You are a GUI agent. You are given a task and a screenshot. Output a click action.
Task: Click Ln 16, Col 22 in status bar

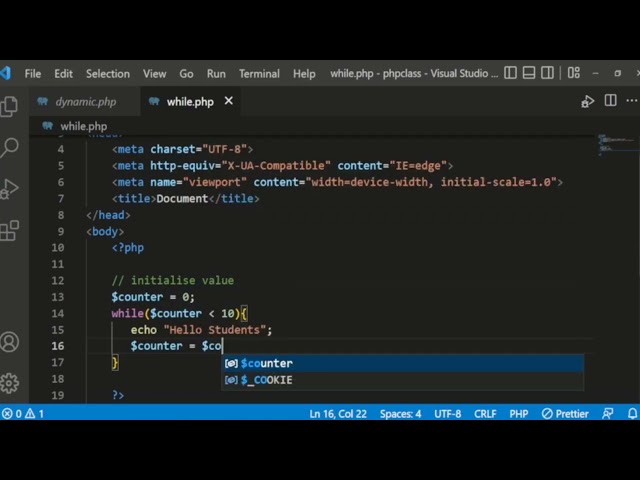[338, 414]
